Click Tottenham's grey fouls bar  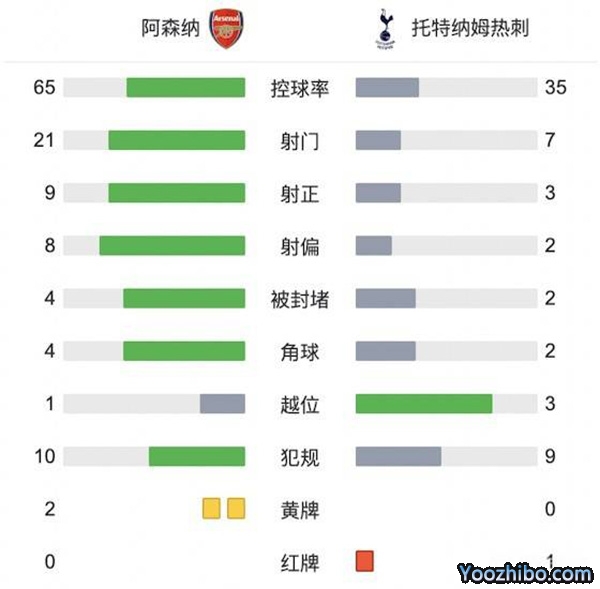(x=398, y=457)
